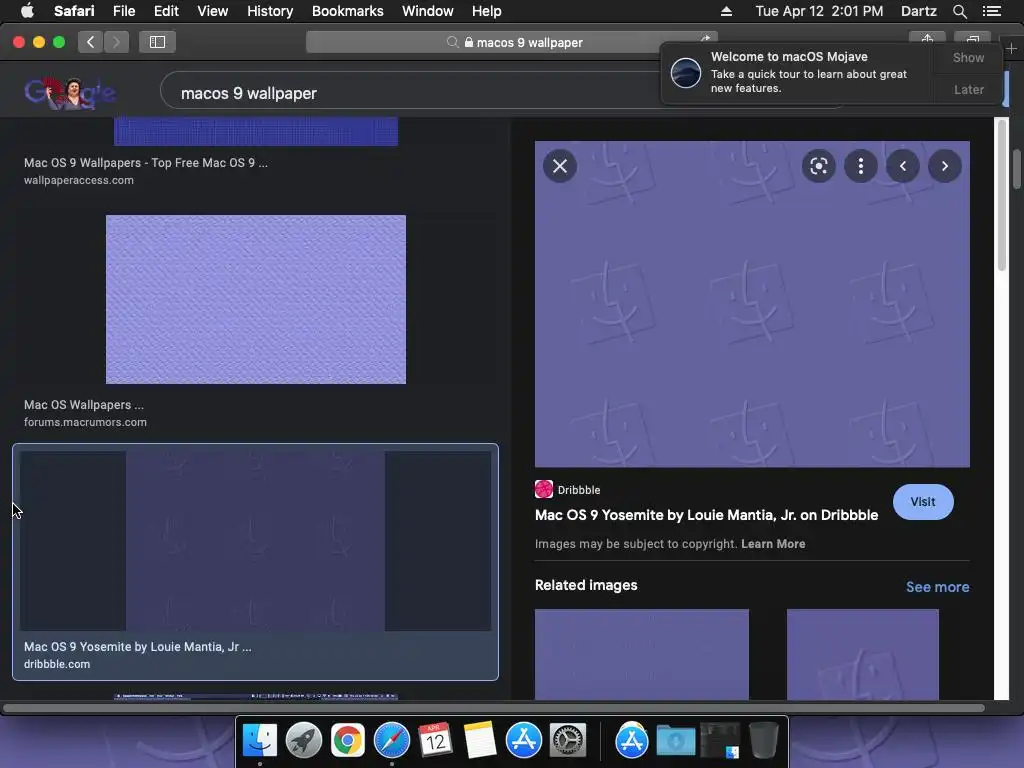Open the large preview image
The height and width of the screenshot is (768, 1024).
(752, 304)
